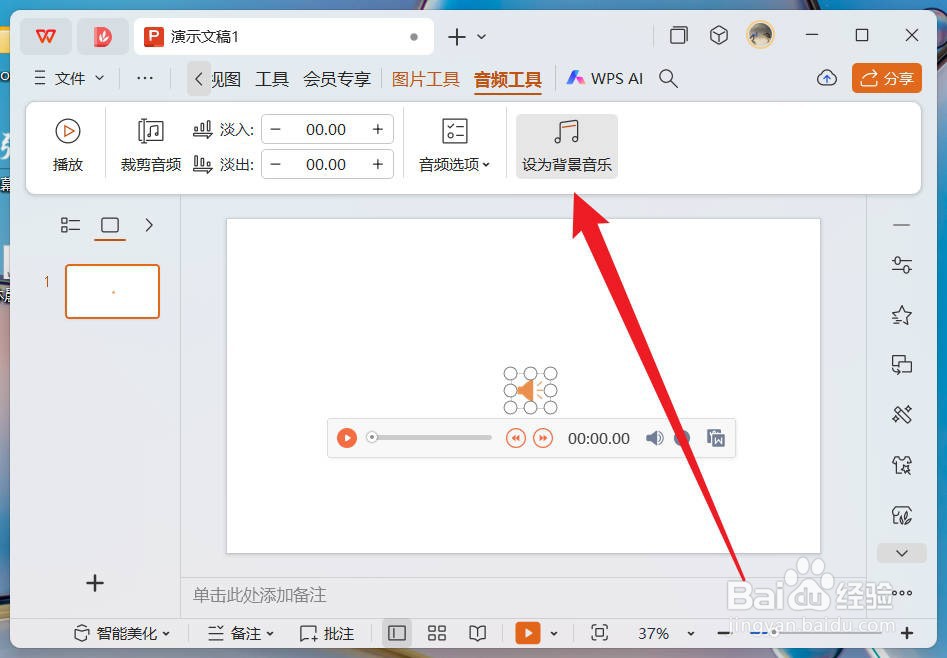This screenshot has width=947, height=658.
Task: Switch to the 图片工具 tab
Action: pyautogui.click(x=425, y=77)
